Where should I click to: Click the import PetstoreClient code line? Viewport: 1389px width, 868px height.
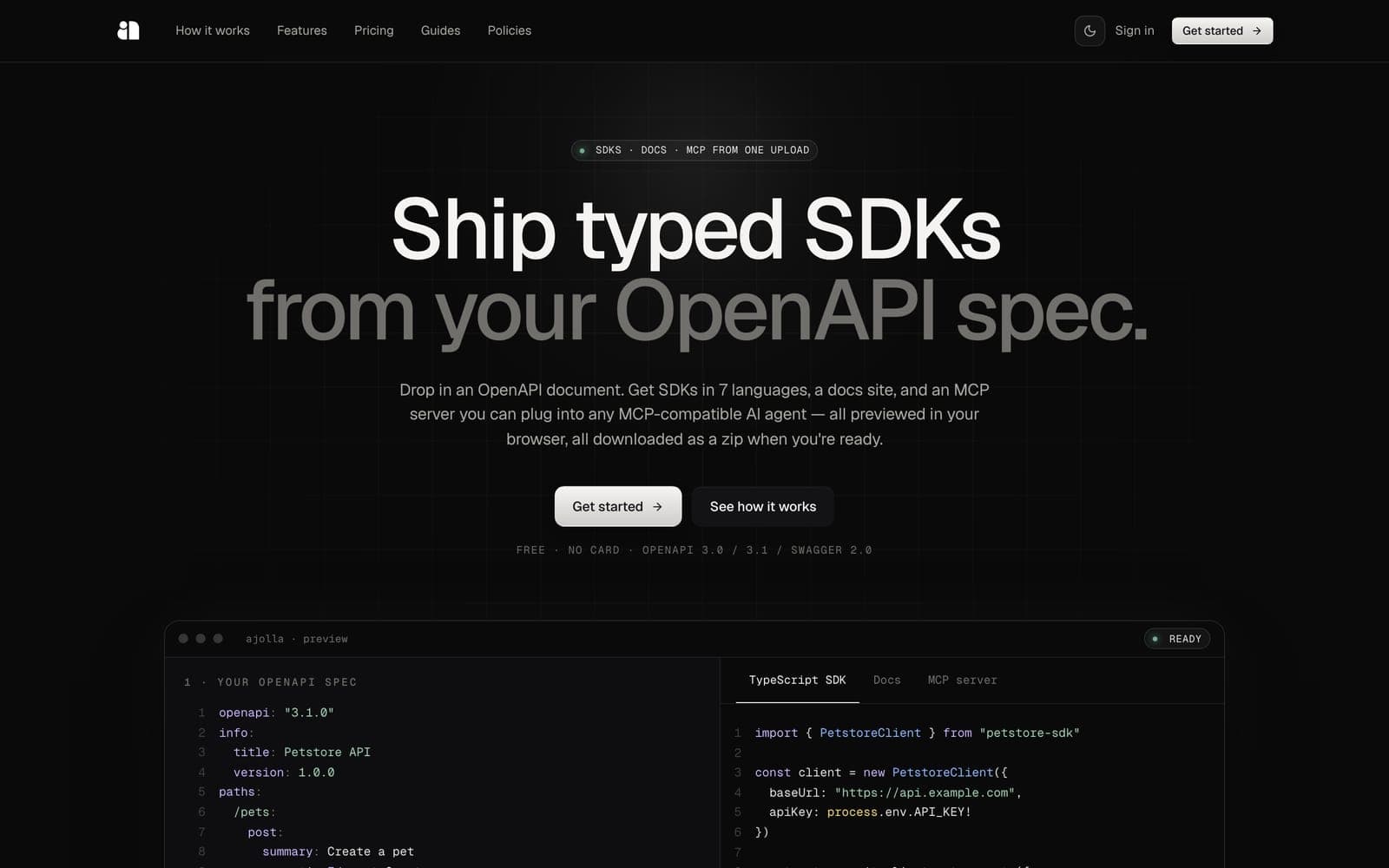tap(918, 733)
